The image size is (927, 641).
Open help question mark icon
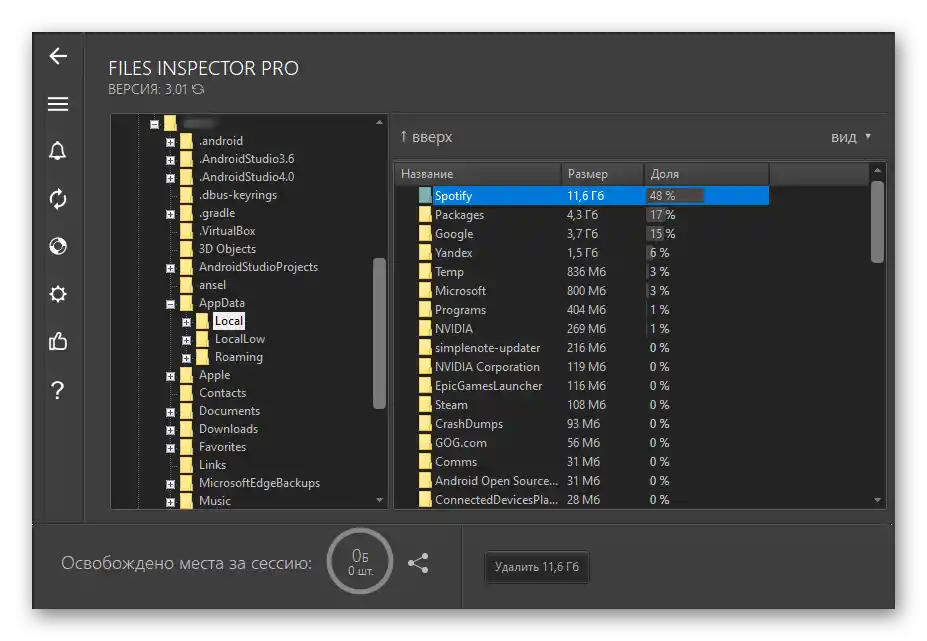[x=57, y=390]
